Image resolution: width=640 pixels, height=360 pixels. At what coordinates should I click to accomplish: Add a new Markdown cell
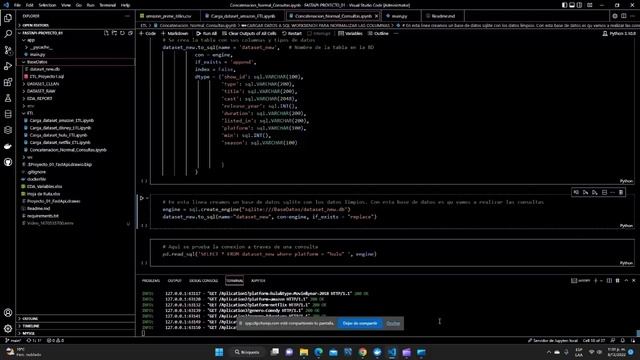pos(175,33)
